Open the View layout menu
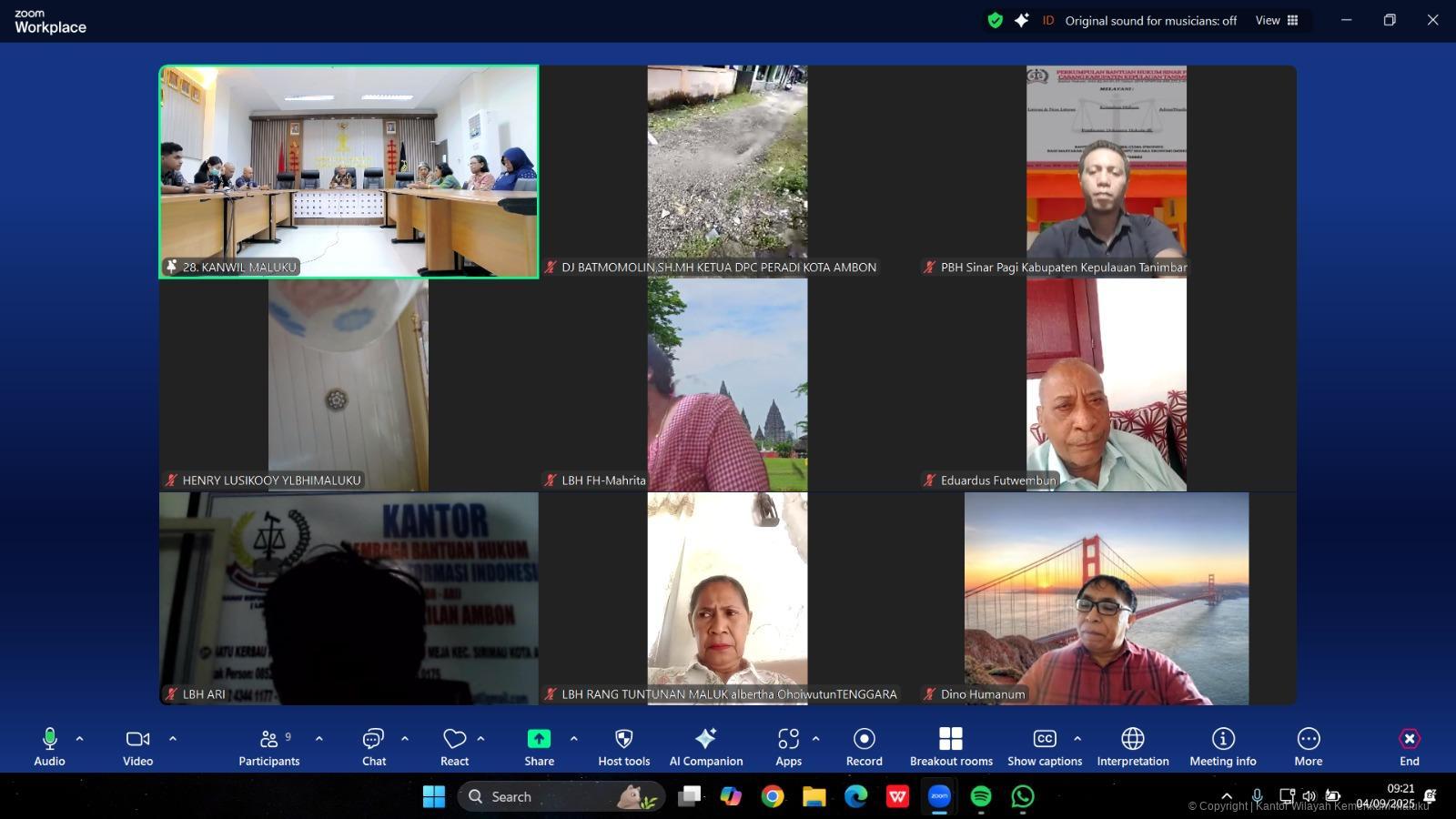Image resolution: width=1456 pixels, height=819 pixels. point(1277,20)
